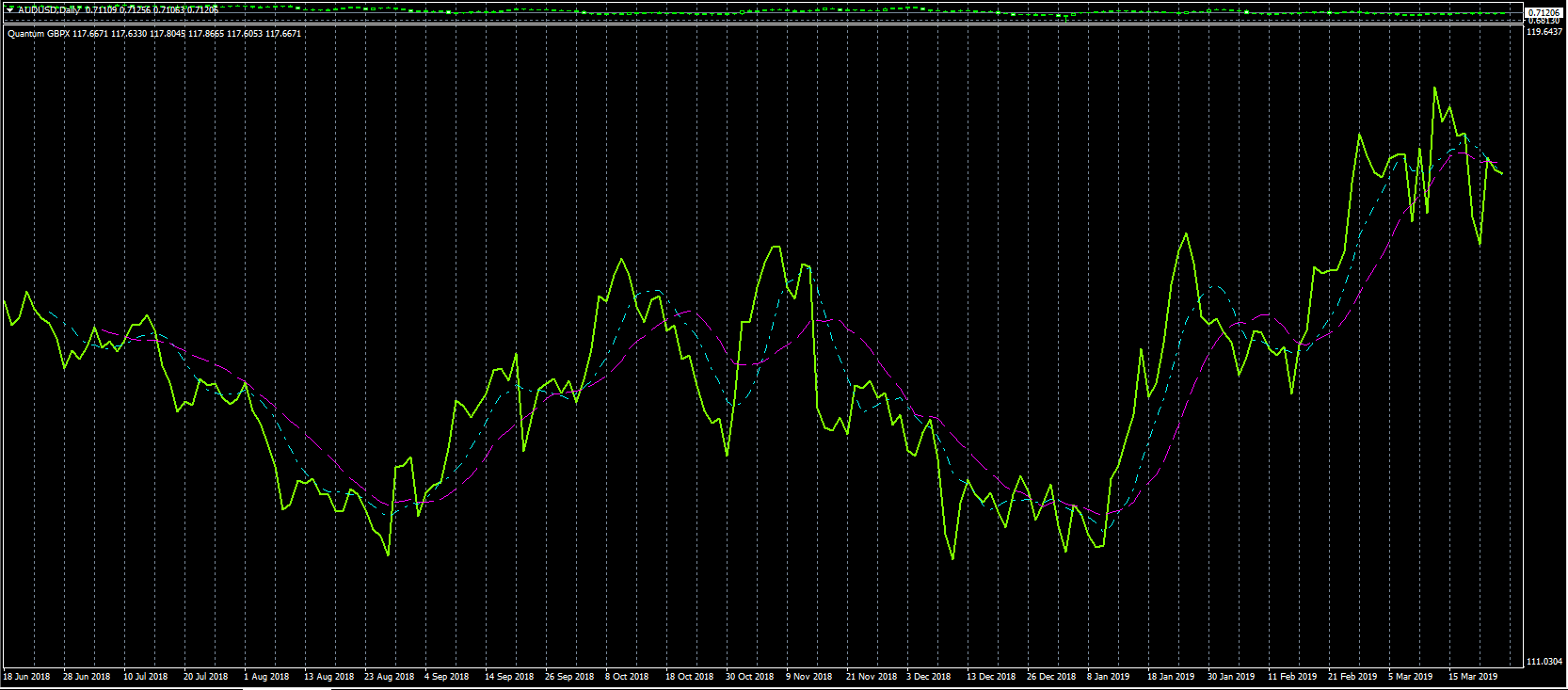Click the triangle arrow beside AUDUSD,Daily
This screenshot has height=690, width=1568.
click(x=10, y=9)
